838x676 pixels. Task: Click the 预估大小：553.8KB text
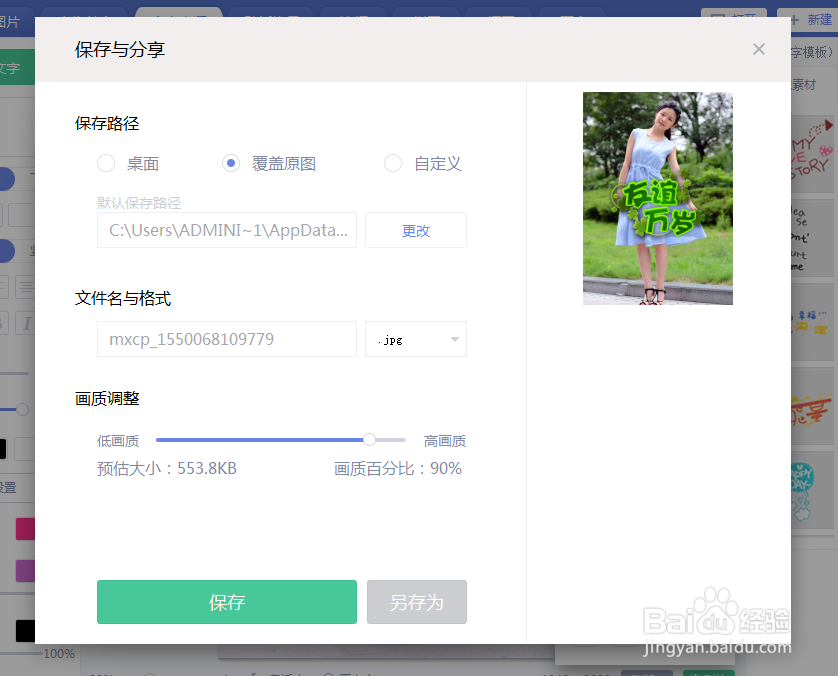tap(167, 469)
